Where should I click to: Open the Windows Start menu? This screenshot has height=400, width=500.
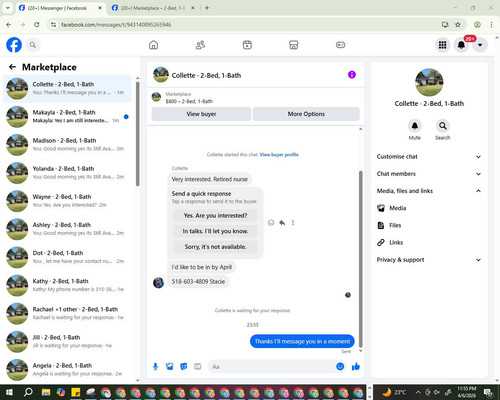(9, 392)
